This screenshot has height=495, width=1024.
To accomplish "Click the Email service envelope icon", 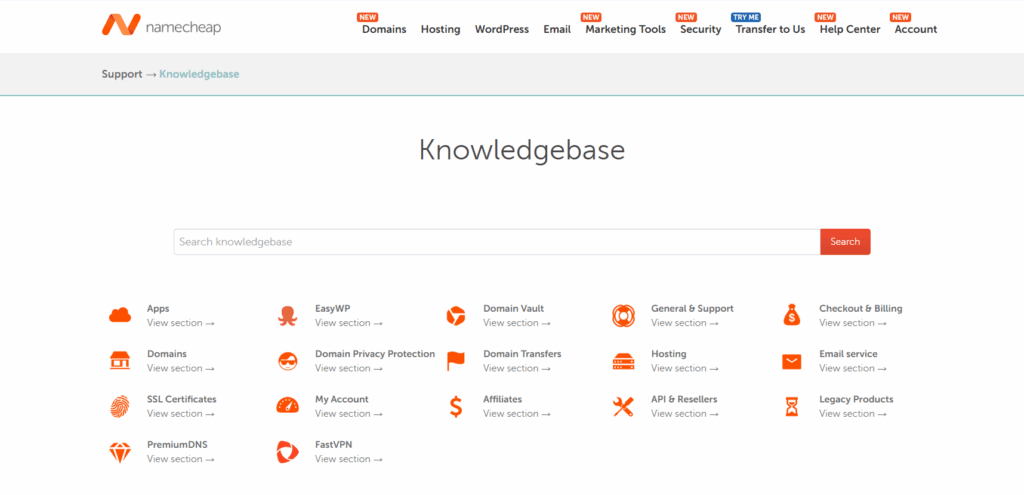I will [792, 361].
